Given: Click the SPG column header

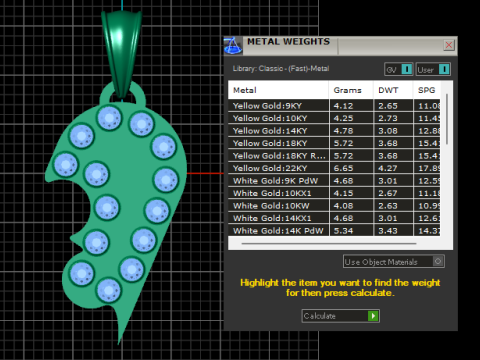Looking at the screenshot, I should pos(427,90).
